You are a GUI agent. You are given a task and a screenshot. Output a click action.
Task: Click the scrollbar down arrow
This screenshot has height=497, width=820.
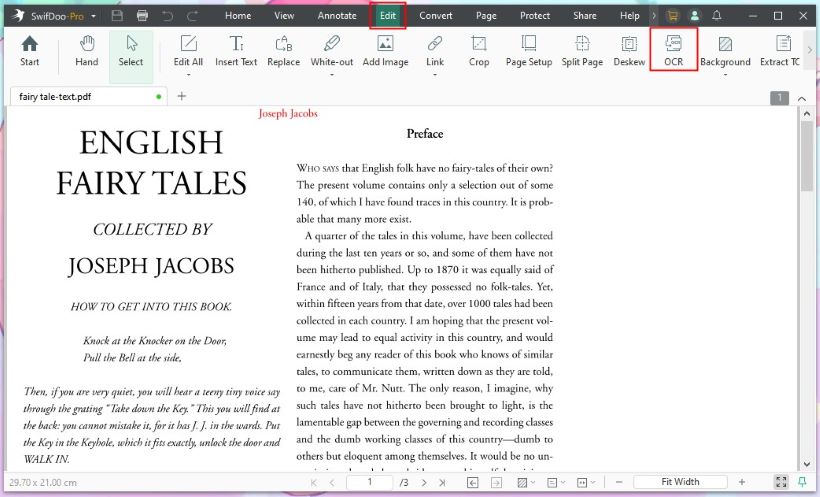806,464
